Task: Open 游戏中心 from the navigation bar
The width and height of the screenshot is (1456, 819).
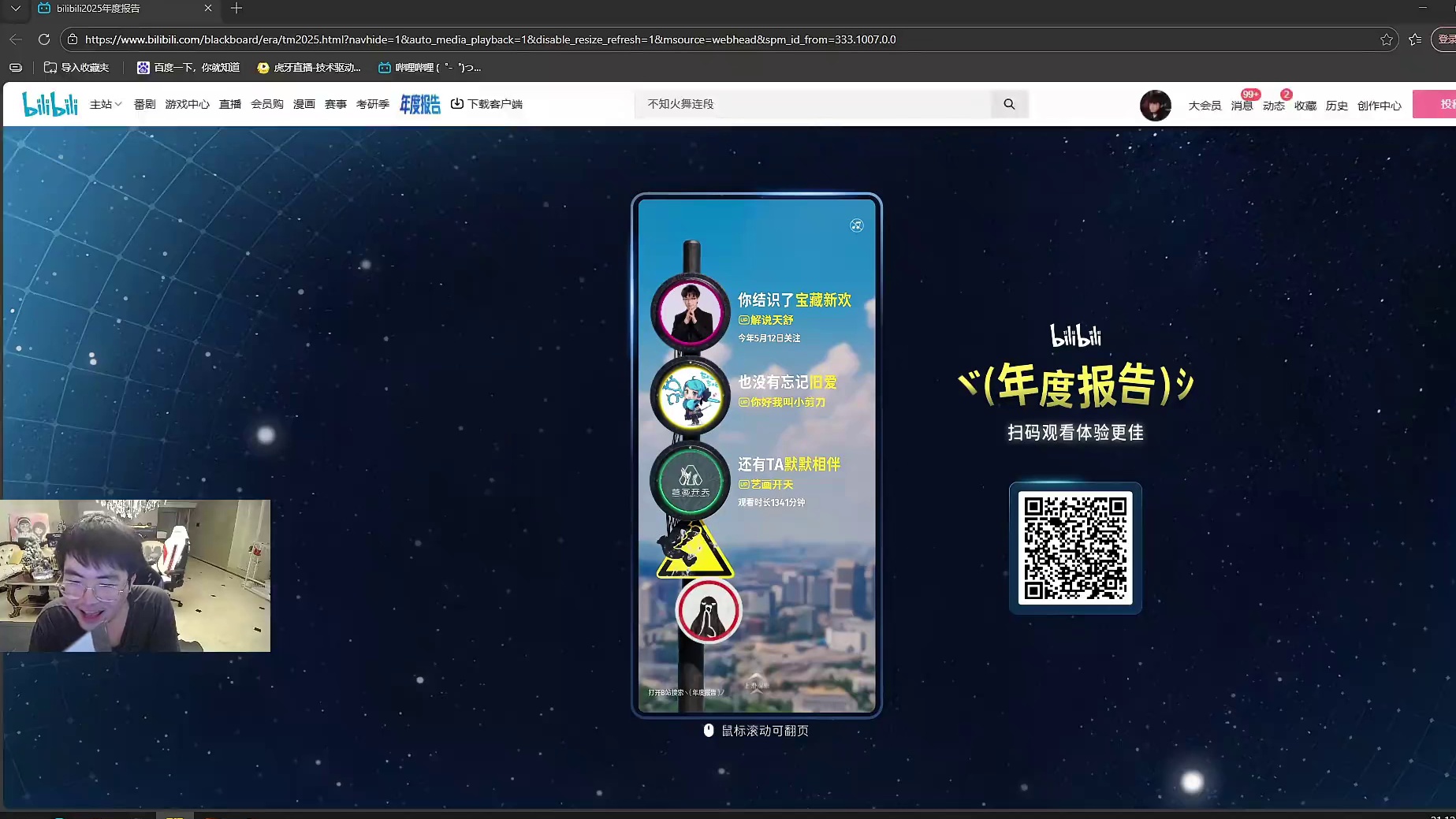Action: (187, 104)
